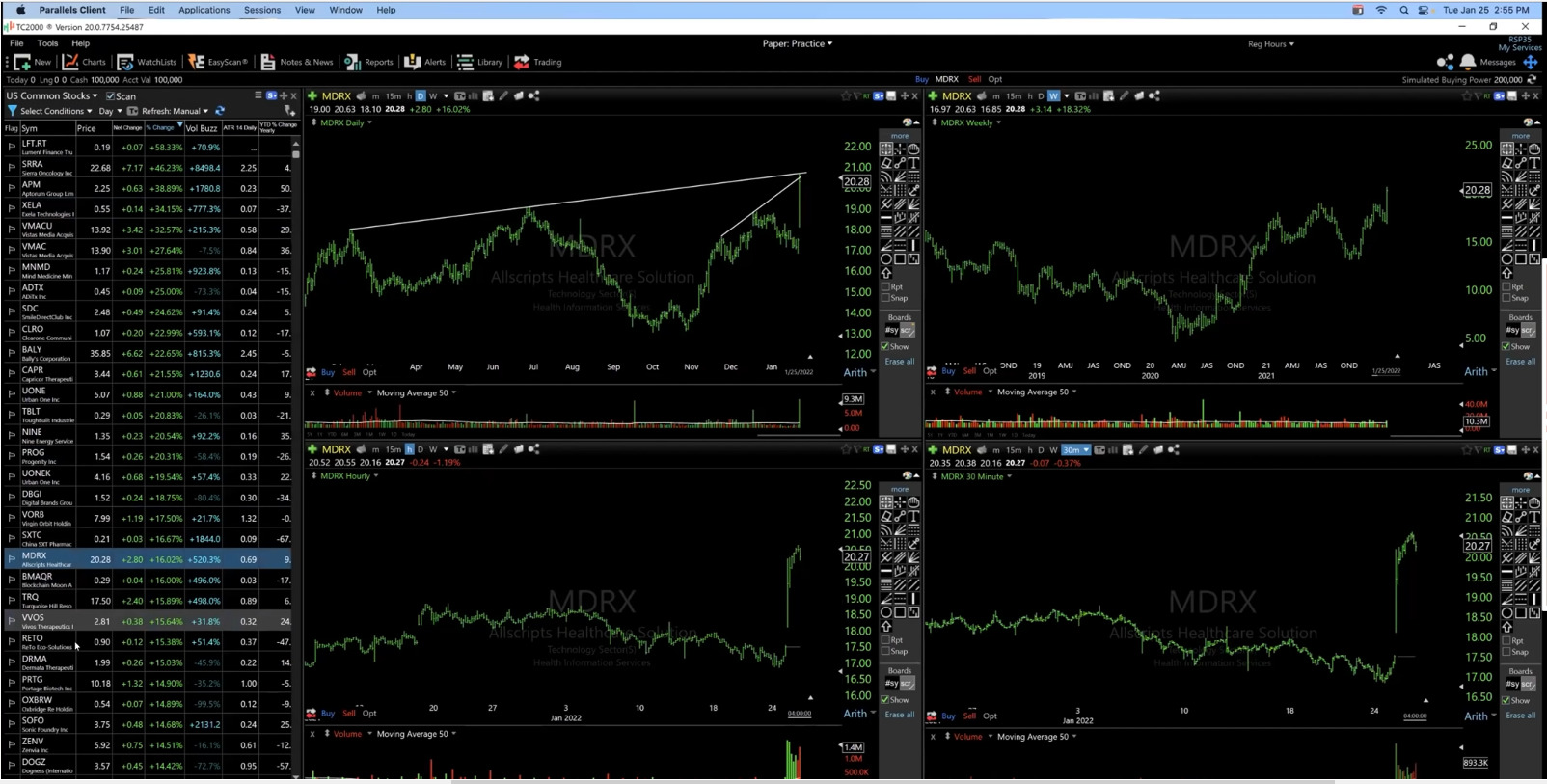Click pencil drawing icon on MDRX Weekly chart
The height and width of the screenshot is (784, 1547).
[x=1124, y=95]
